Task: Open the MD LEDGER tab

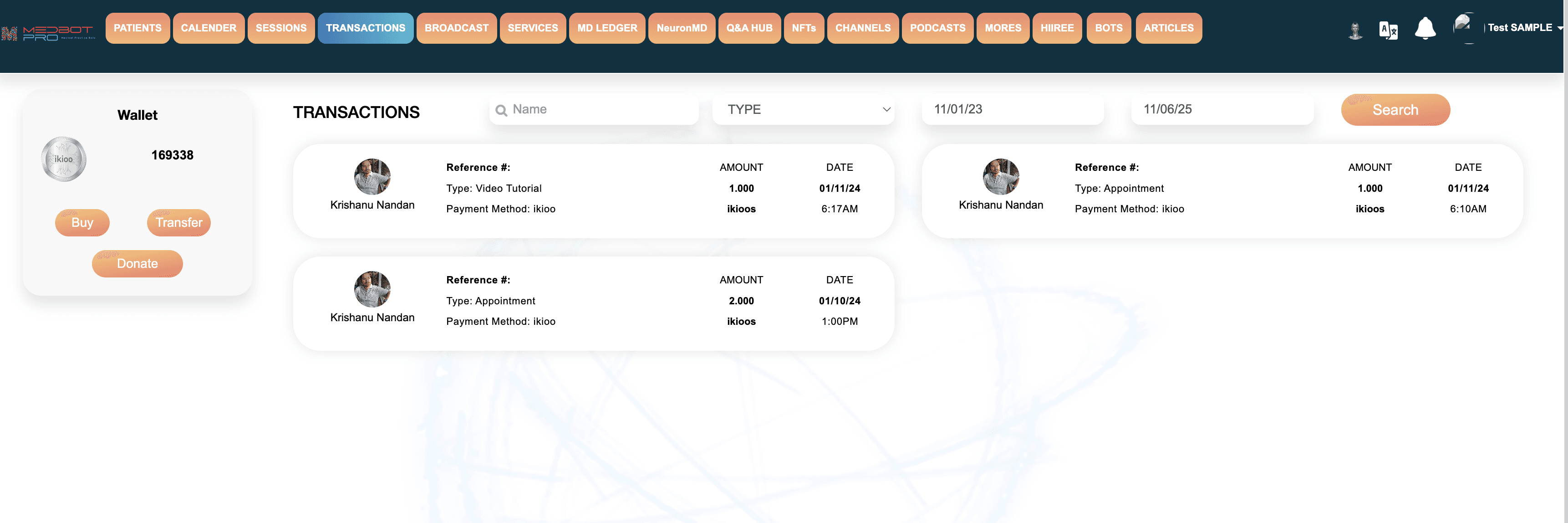Action: tap(606, 27)
